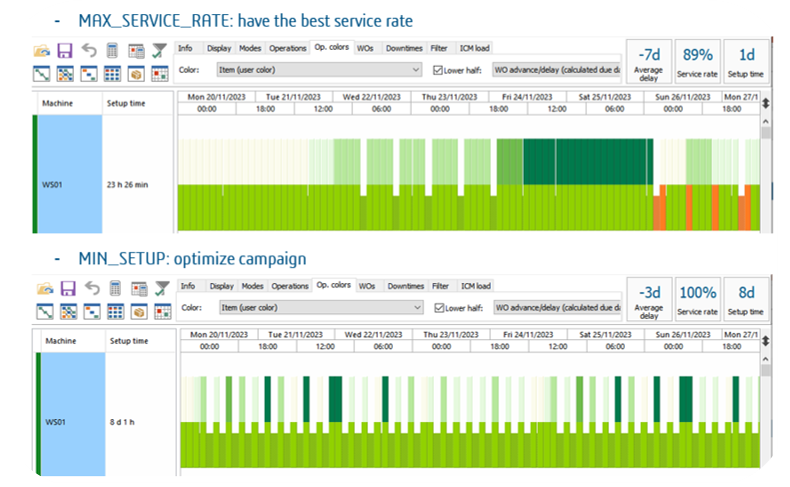Click the undo arrow in top toolbar
This screenshot has width=790, height=487.
[88, 51]
